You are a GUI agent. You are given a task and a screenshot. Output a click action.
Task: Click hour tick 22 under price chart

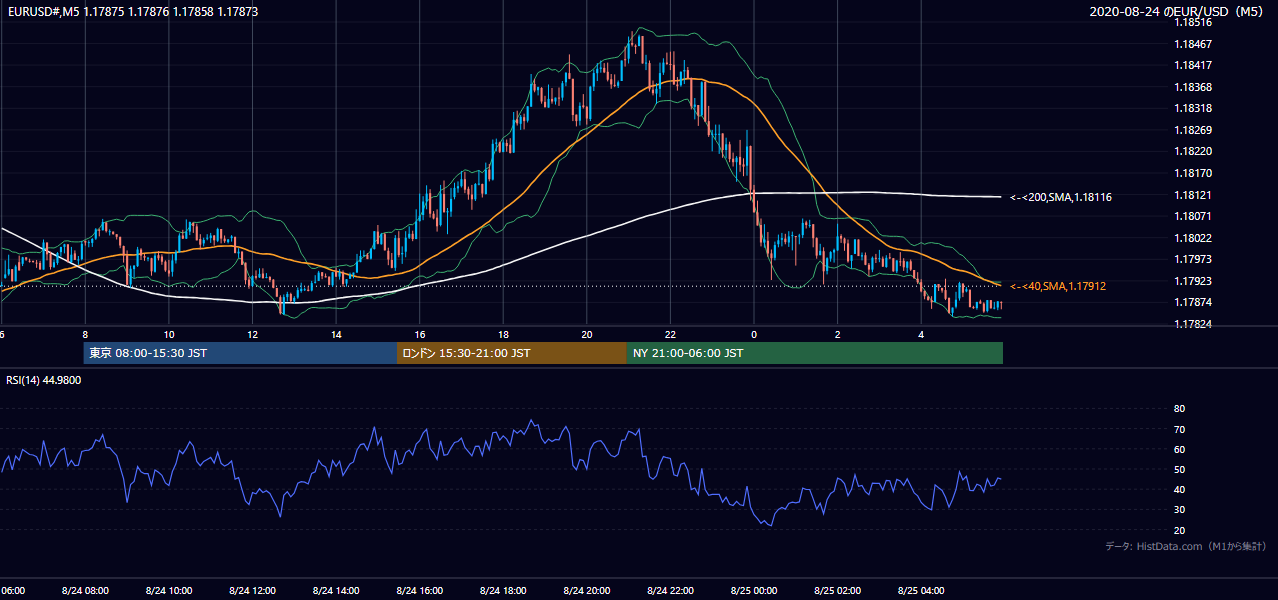click(670, 334)
